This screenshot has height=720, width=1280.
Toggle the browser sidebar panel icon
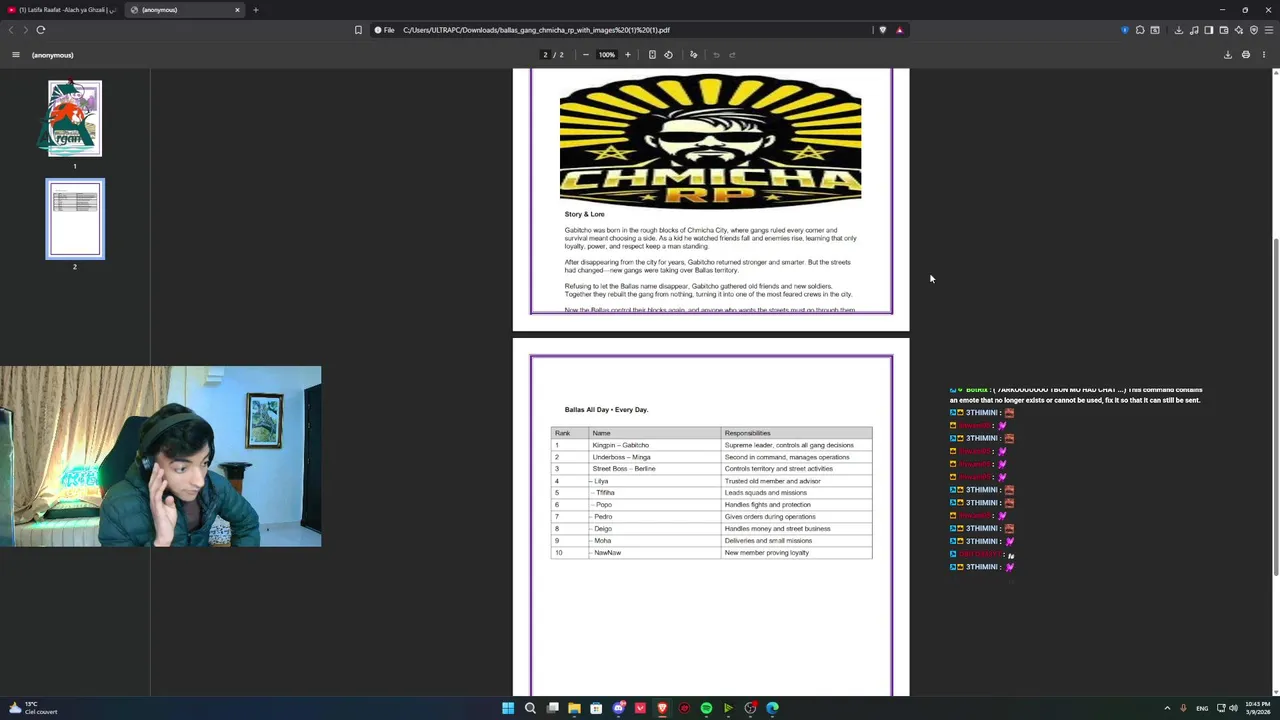coord(1208,30)
